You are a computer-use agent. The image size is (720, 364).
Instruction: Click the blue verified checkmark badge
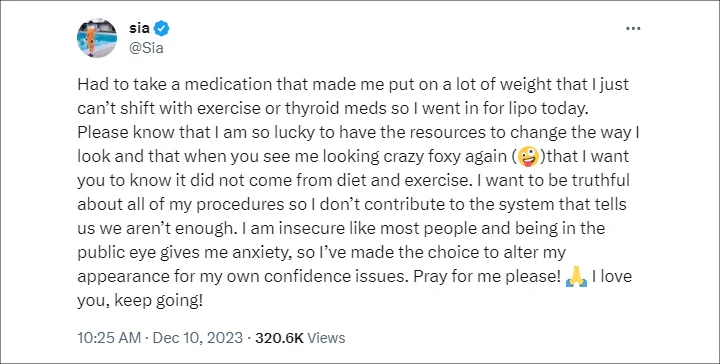161,28
